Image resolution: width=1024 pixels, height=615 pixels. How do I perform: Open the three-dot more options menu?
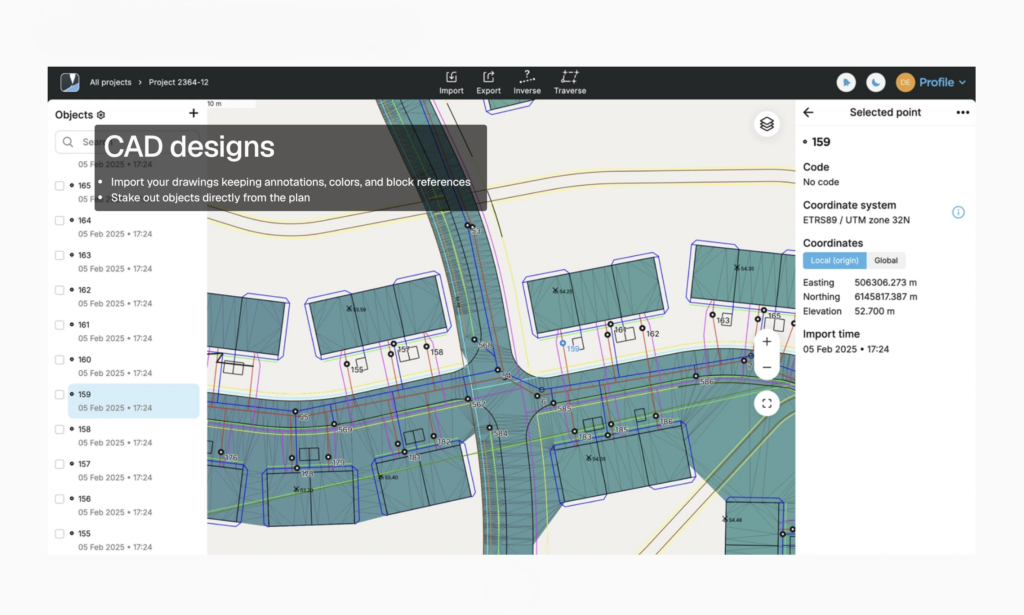[962, 113]
